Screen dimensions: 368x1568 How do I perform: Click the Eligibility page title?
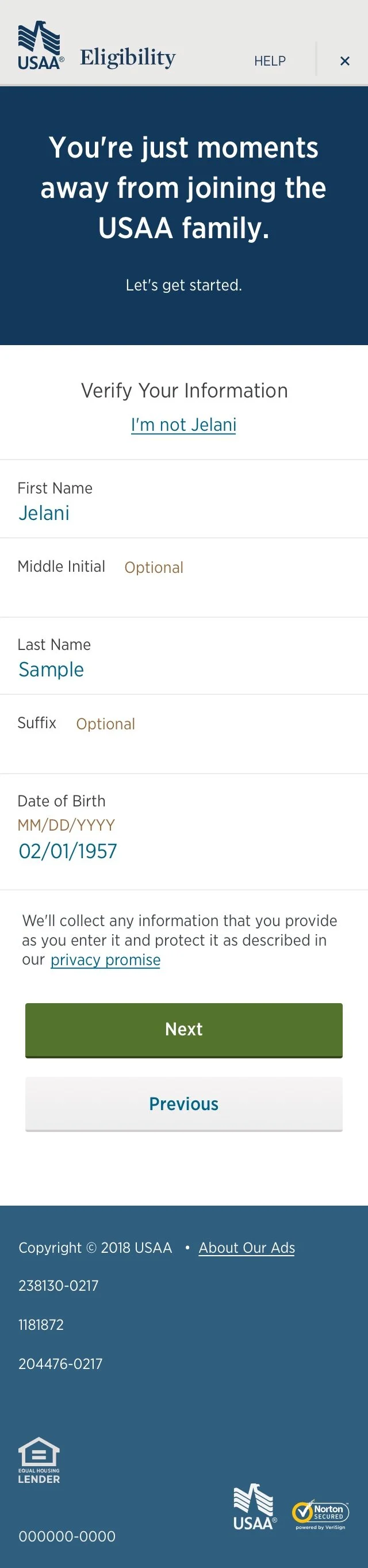click(x=128, y=58)
